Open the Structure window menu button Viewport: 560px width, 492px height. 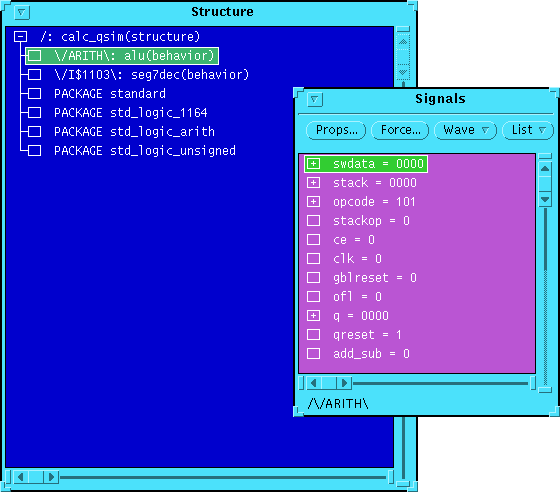click(x=21, y=12)
